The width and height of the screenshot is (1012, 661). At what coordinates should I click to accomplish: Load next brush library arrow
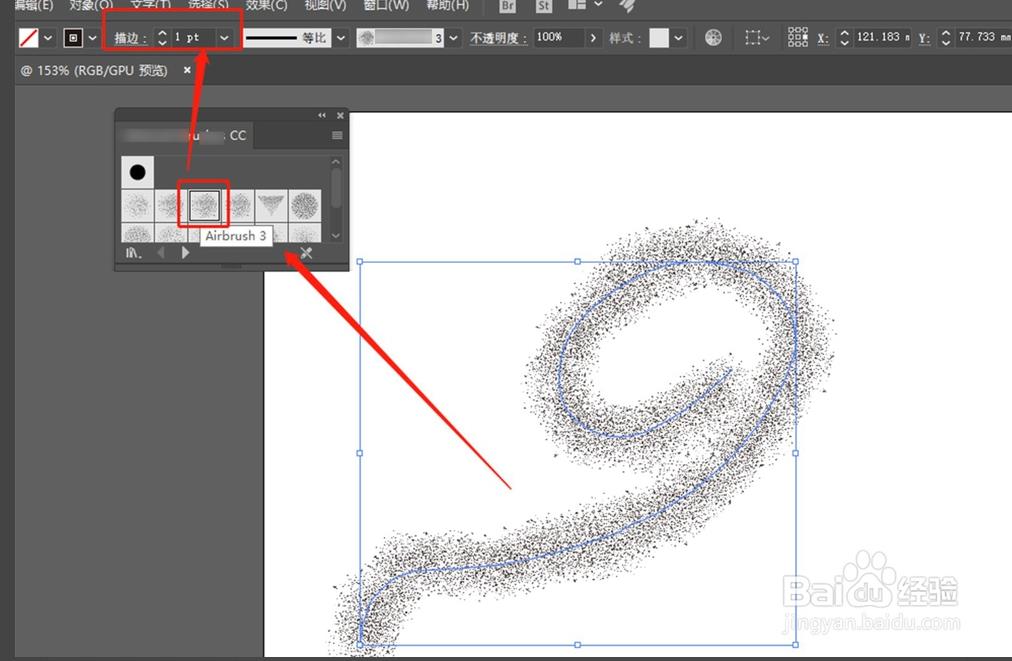(185, 252)
